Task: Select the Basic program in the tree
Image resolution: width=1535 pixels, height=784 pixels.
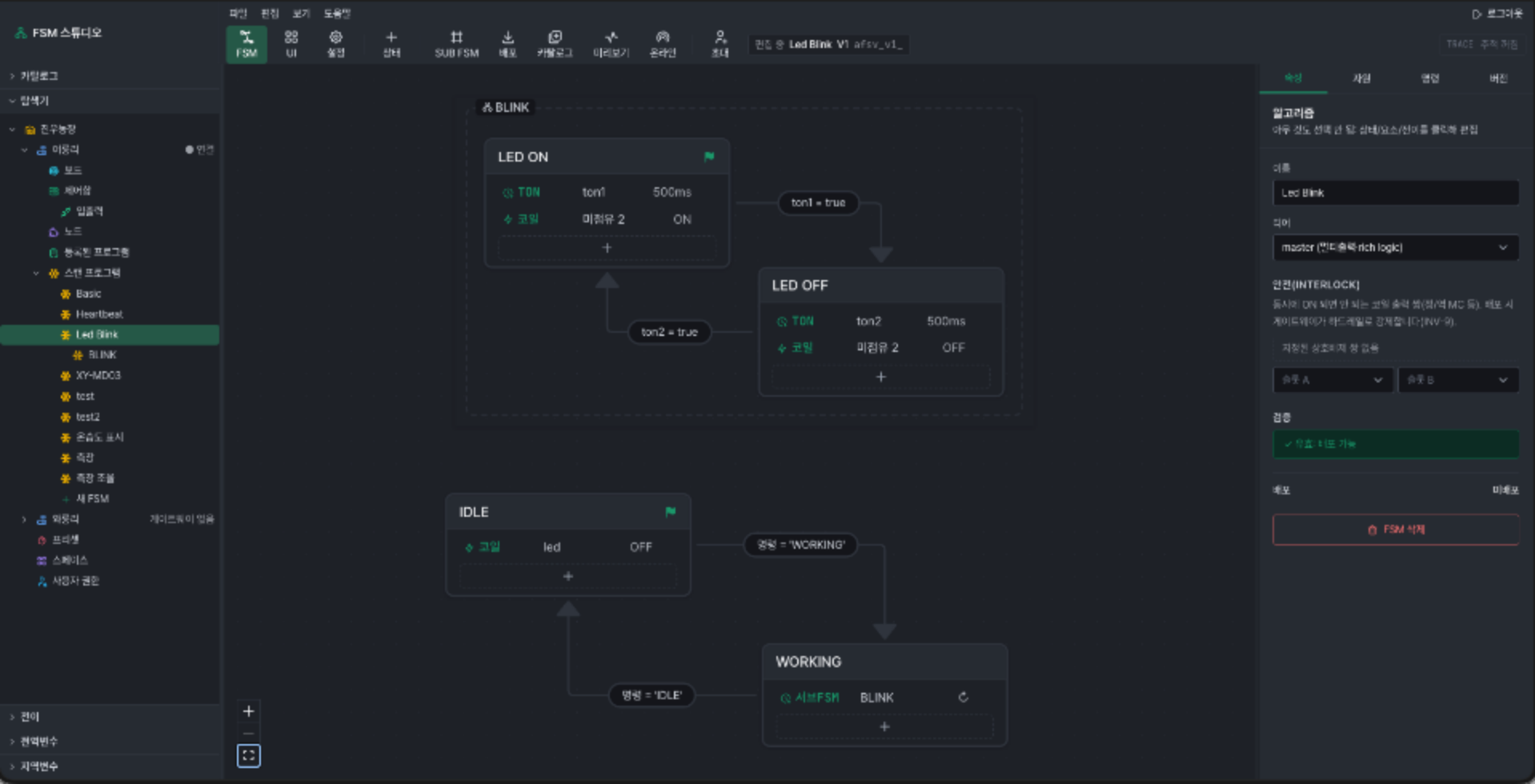Action: click(x=88, y=294)
